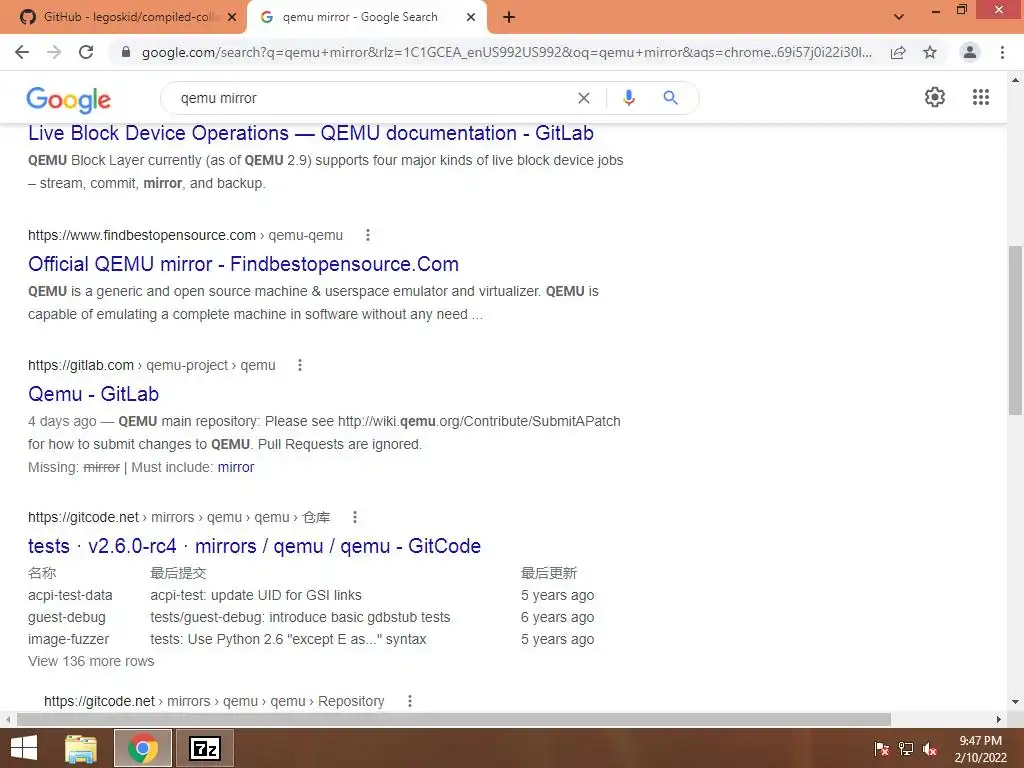Viewport: 1024px width, 768px height.
Task: Open the options menu for the gitcode.net 仓库 result
Action: coord(355,517)
